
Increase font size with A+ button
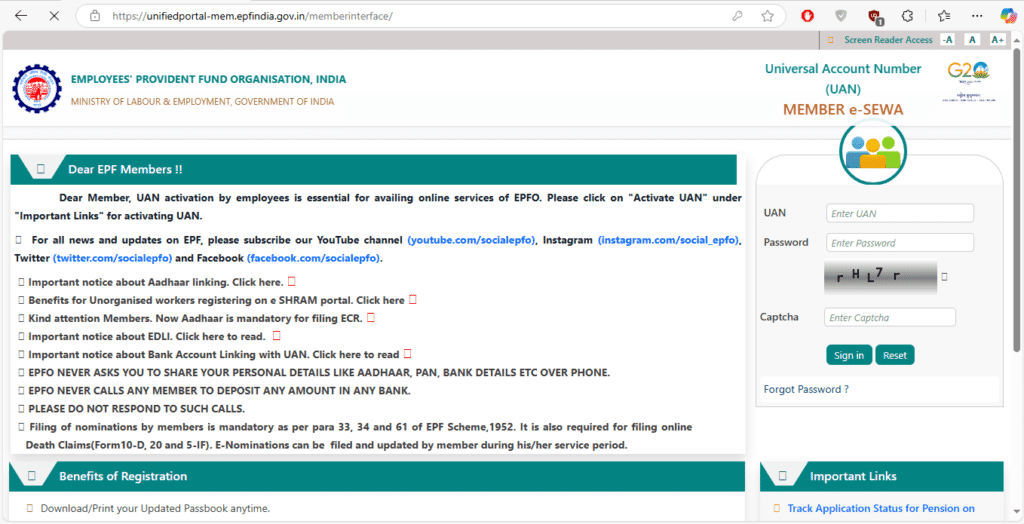pyautogui.click(x=997, y=40)
